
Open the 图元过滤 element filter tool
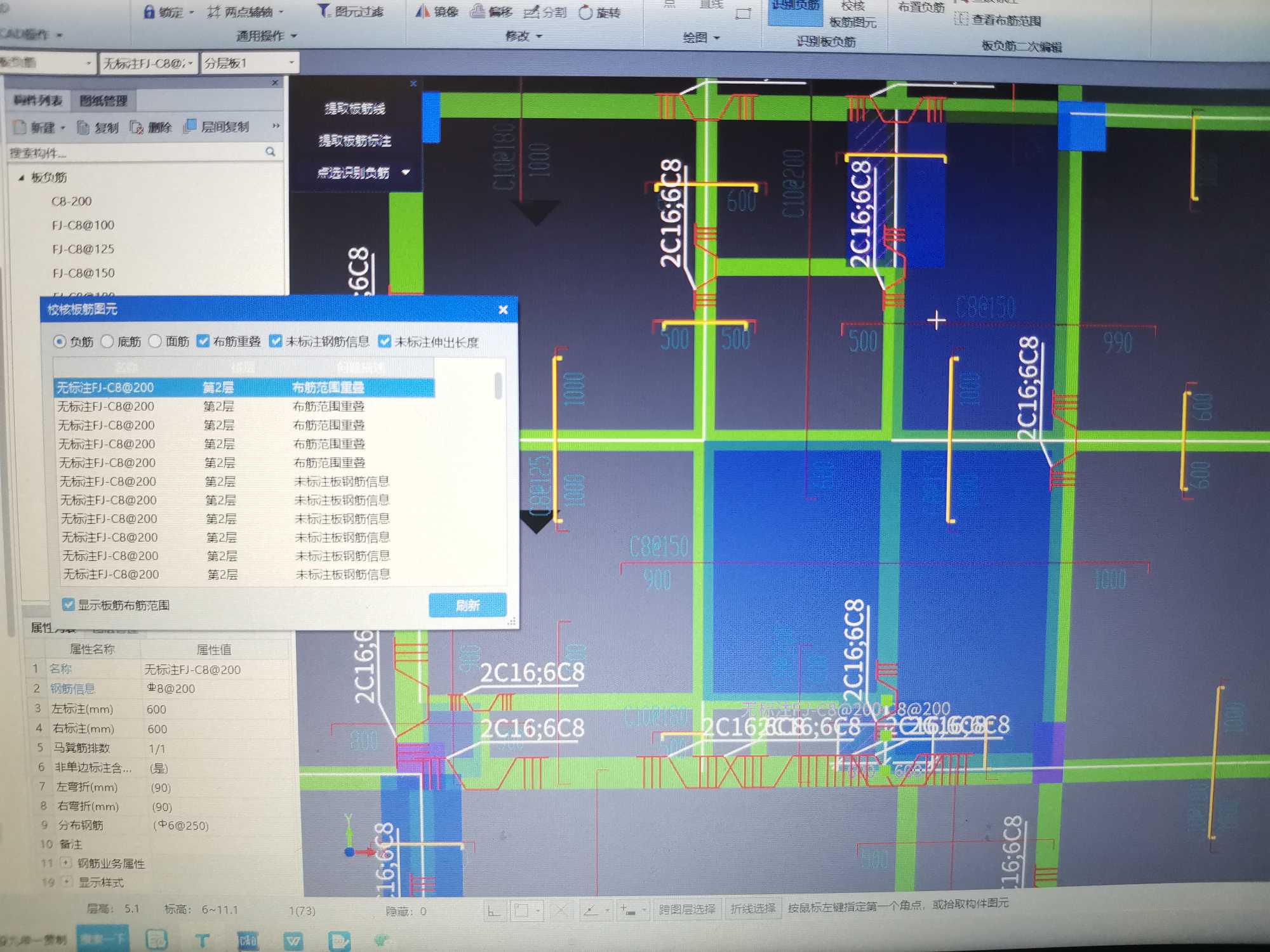tap(351, 11)
